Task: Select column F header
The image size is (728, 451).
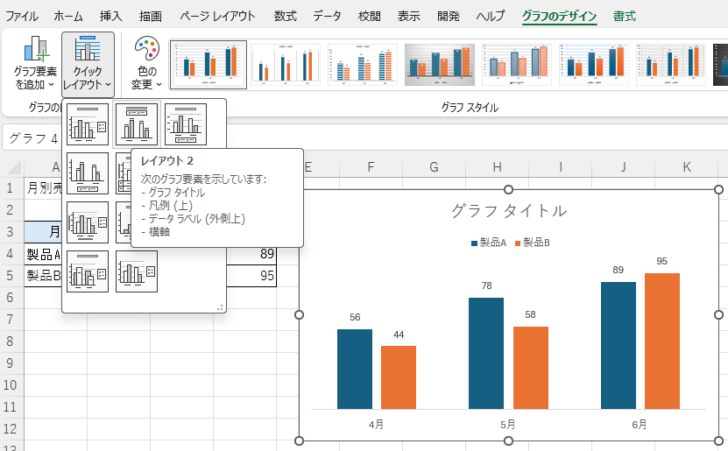Action: click(x=370, y=167)
